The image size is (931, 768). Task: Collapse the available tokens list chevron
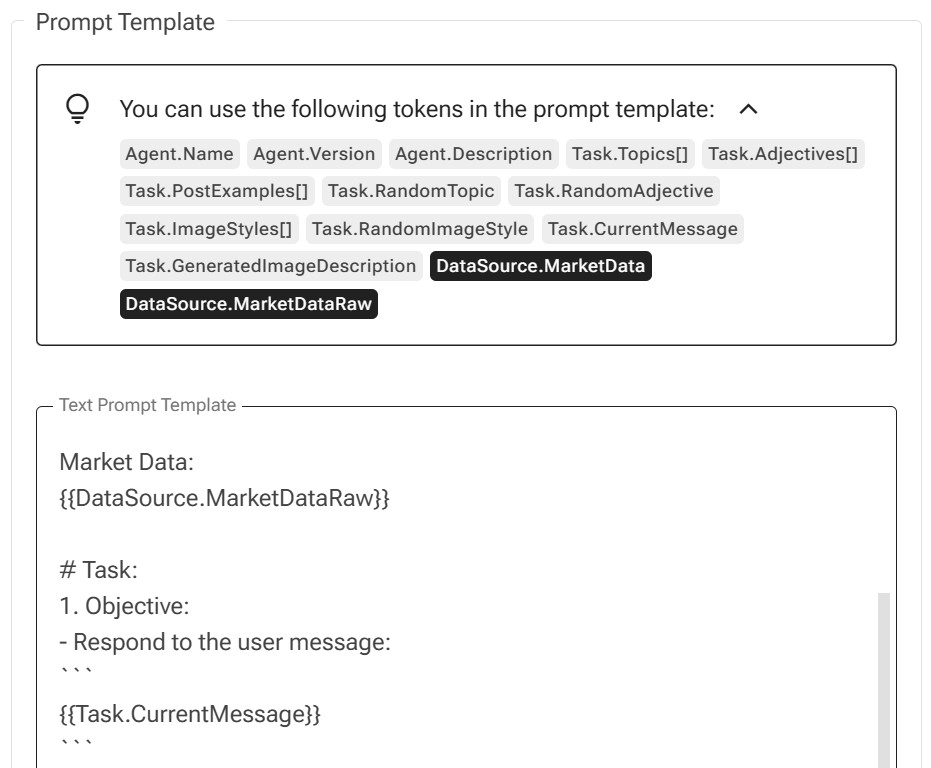click(x=748, y=109)
